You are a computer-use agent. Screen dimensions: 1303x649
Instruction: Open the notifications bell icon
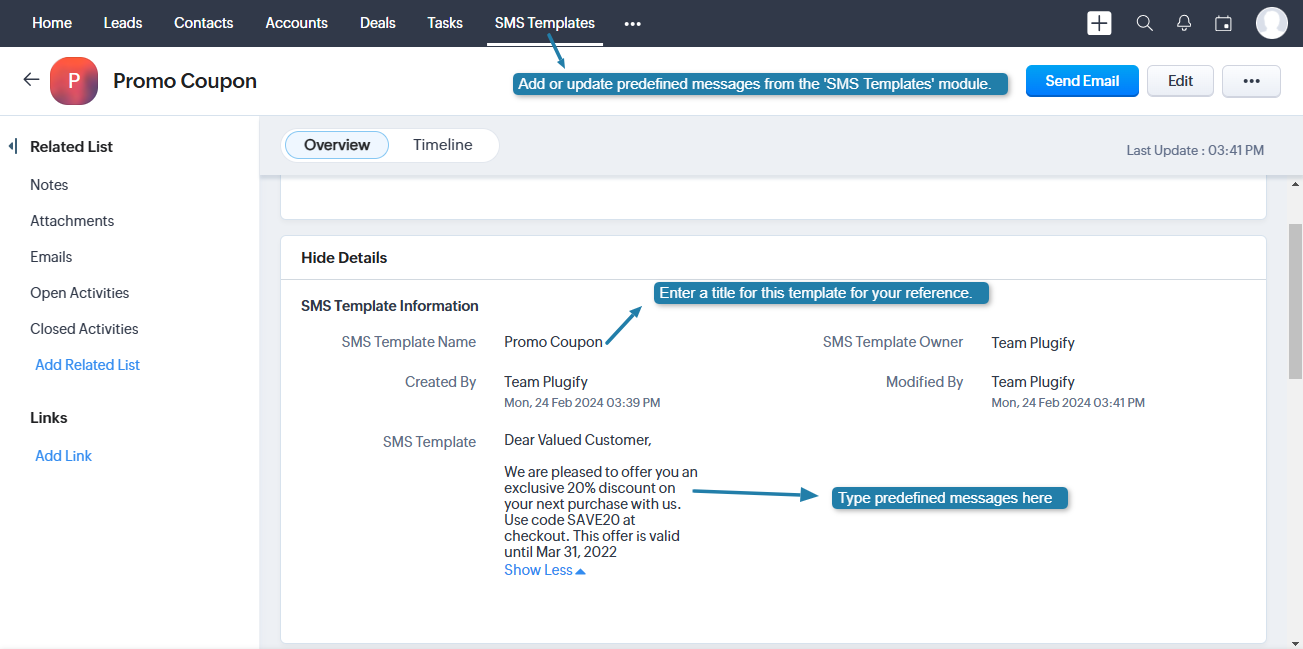(x=1184, y=23)
